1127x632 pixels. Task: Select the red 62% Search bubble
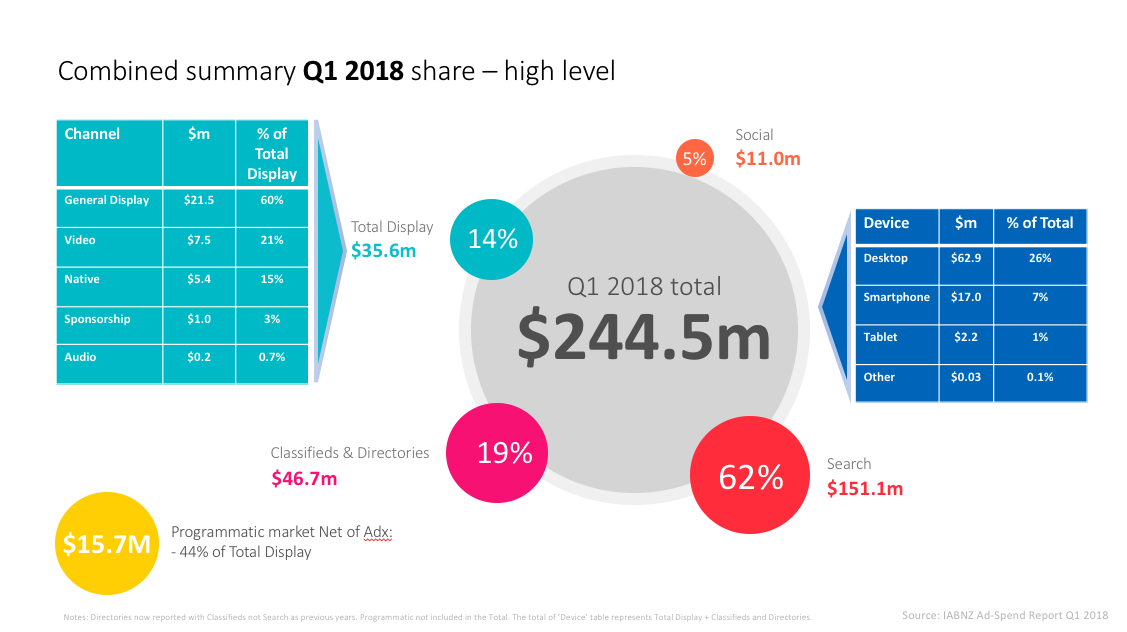click(x=750, y=475)
